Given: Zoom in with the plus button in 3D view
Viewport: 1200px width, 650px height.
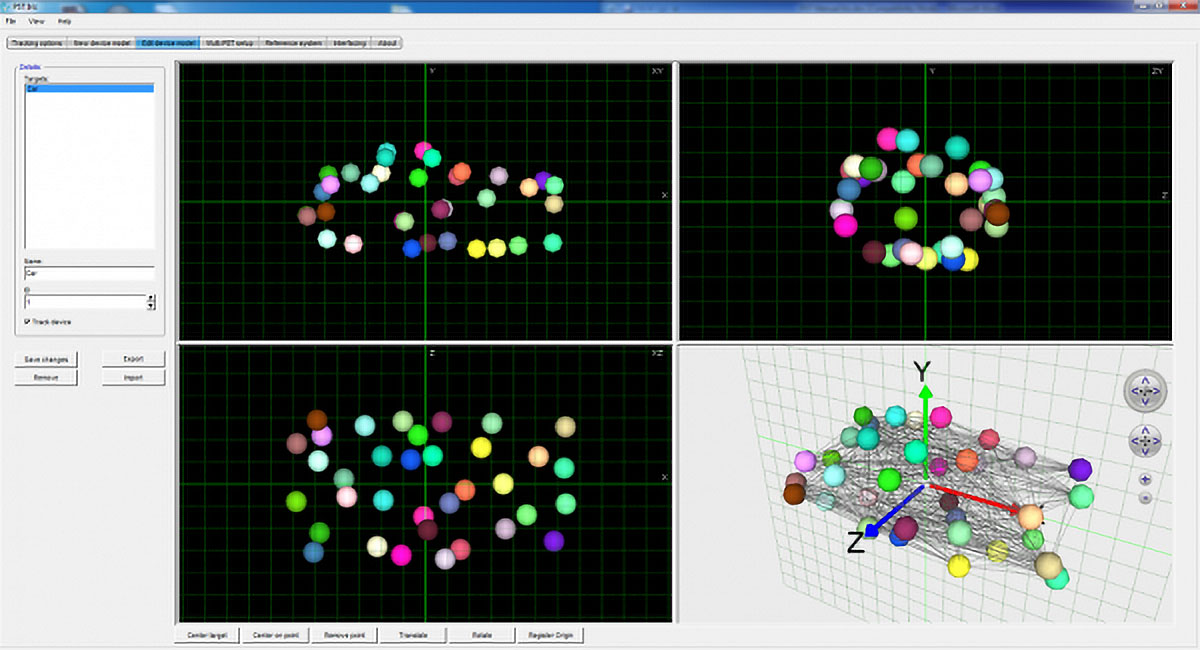Looking at the screenshot, I should pyautogui.click(x=1145, y=479).
